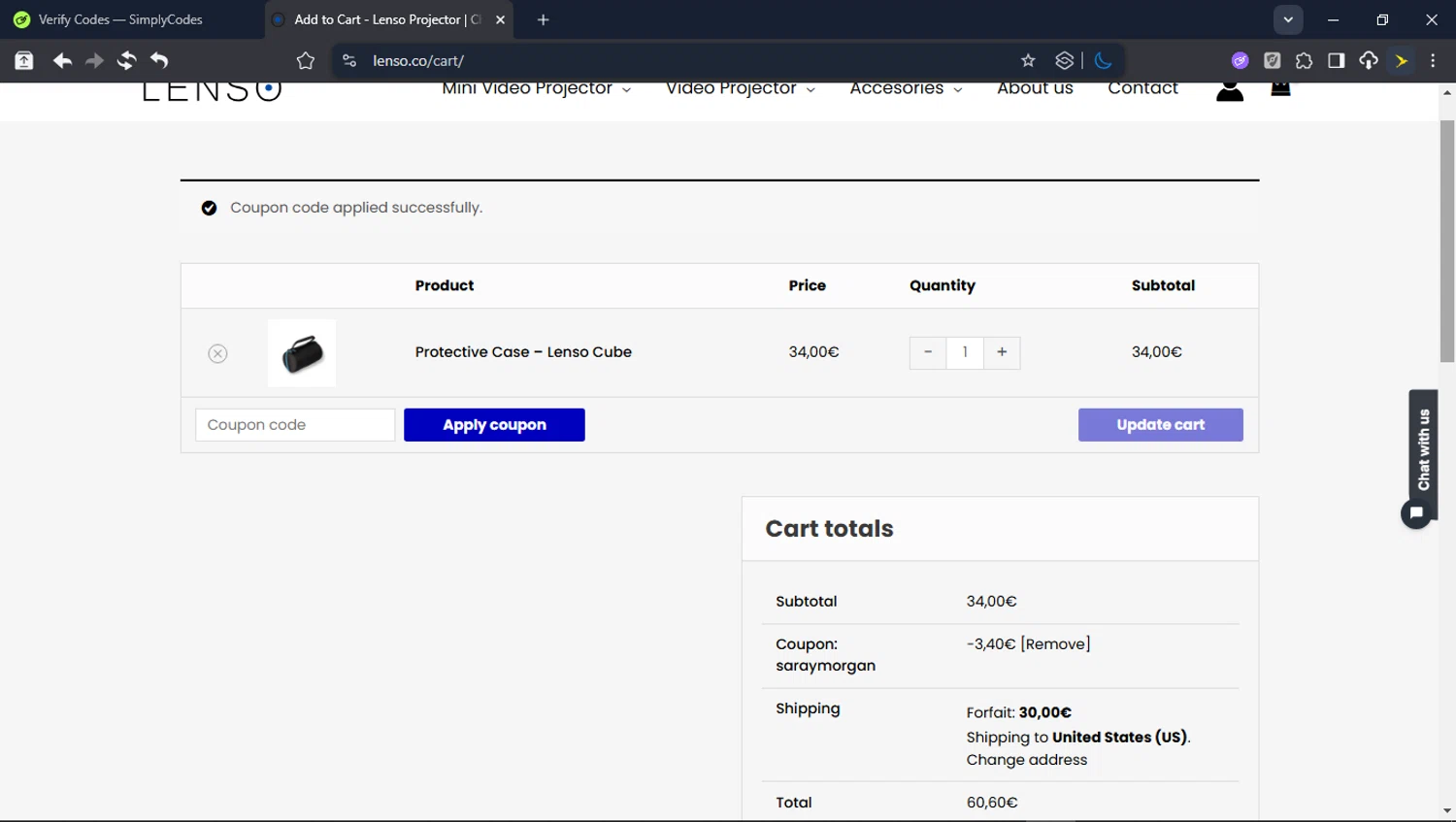Screen dimensions: 1456x822
Task: Click the 34,00€ price cell
Action: pyautogui.click(x=813, y=352)
